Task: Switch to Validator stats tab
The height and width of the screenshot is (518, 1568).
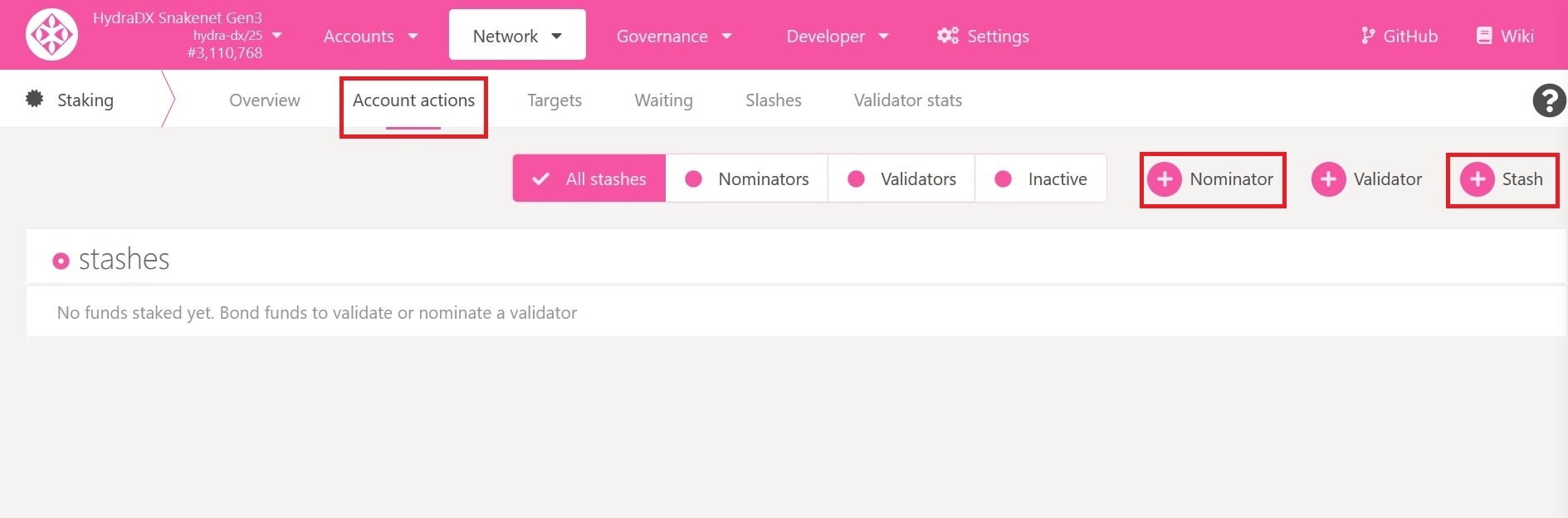Action: (907, 100)
